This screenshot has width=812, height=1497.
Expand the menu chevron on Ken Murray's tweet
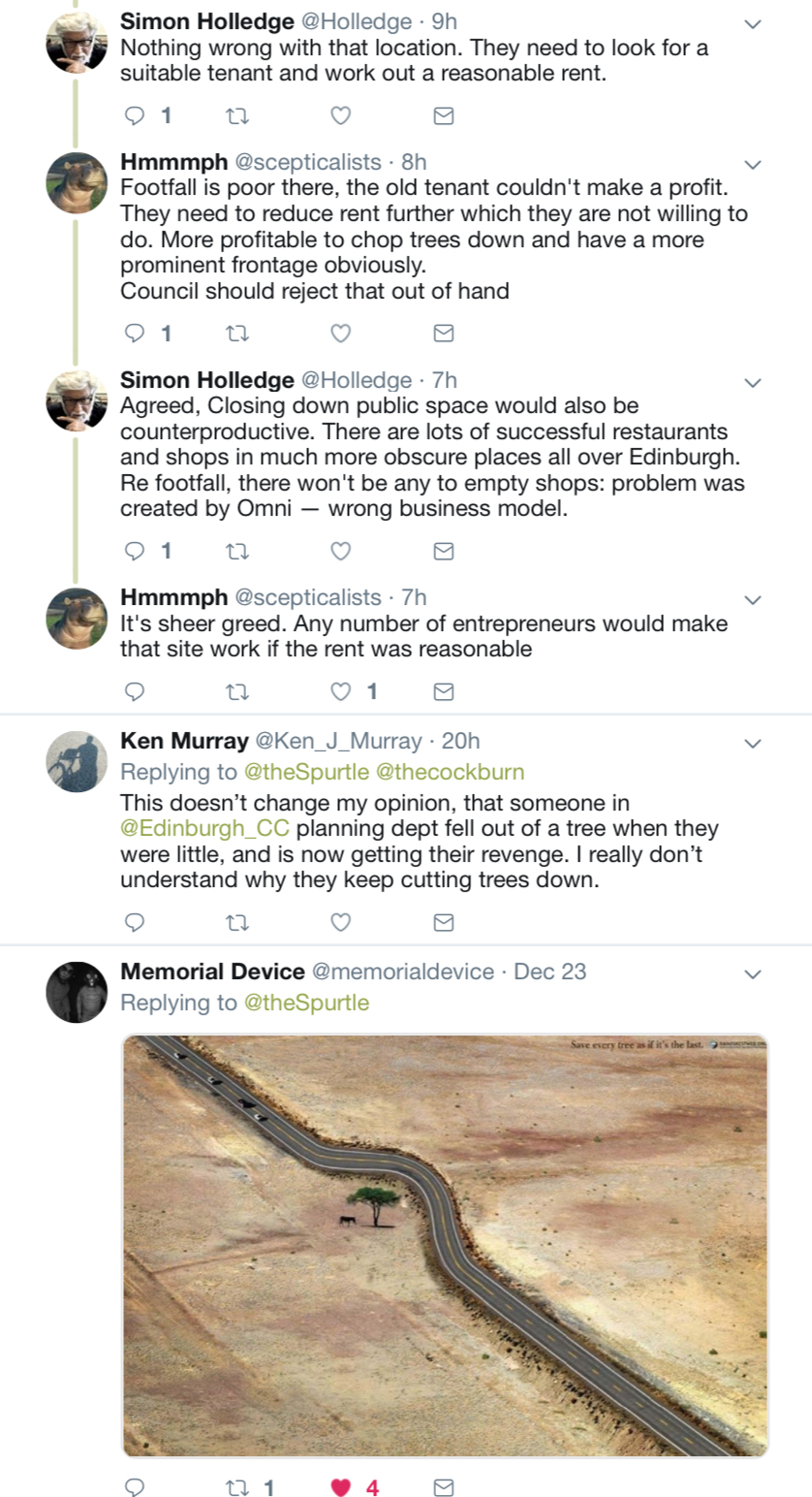point(753,744)
